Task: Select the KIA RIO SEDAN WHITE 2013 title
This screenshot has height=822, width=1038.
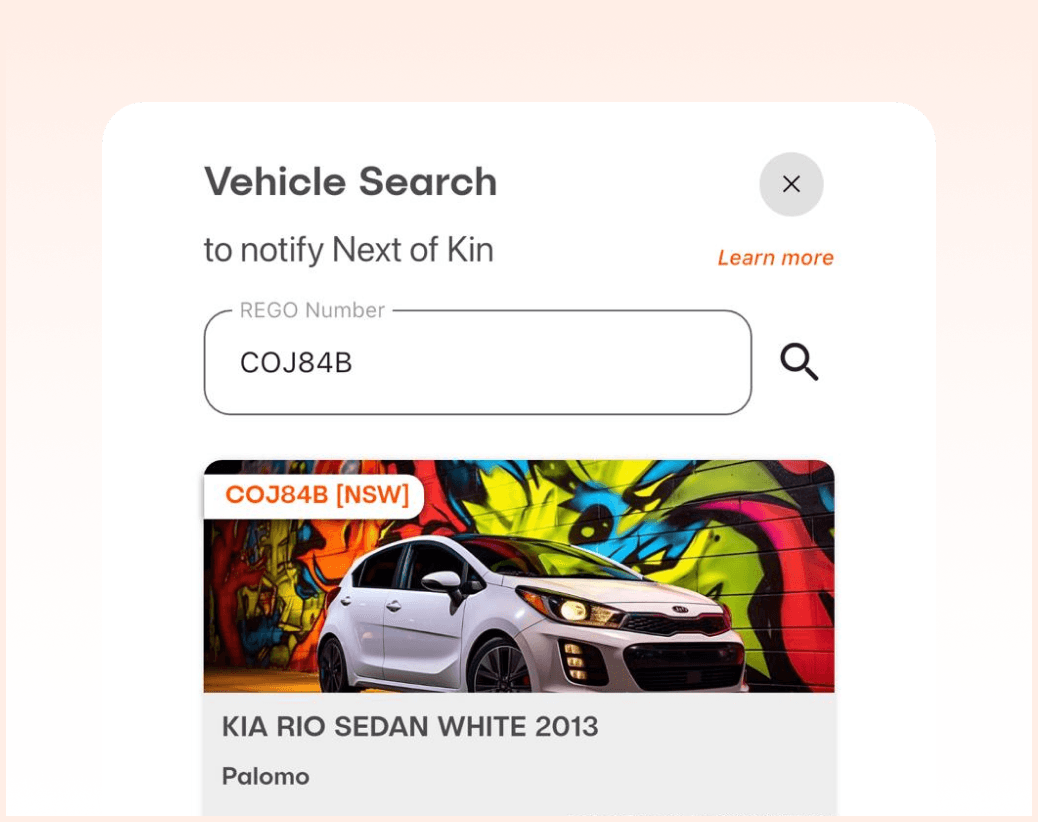Action: pos(410,727)
